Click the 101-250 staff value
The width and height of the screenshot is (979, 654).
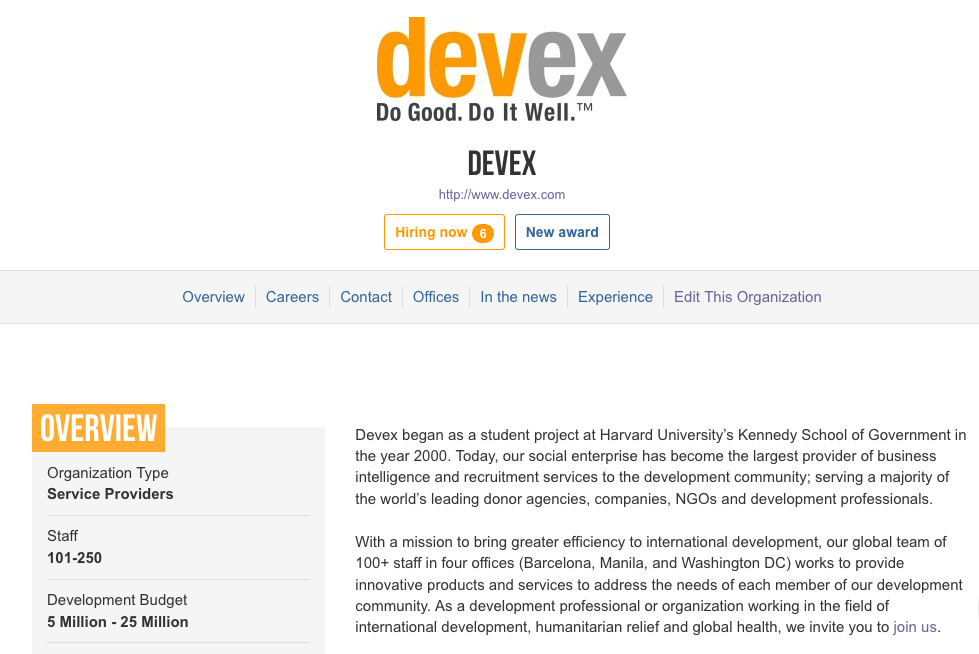74,558
